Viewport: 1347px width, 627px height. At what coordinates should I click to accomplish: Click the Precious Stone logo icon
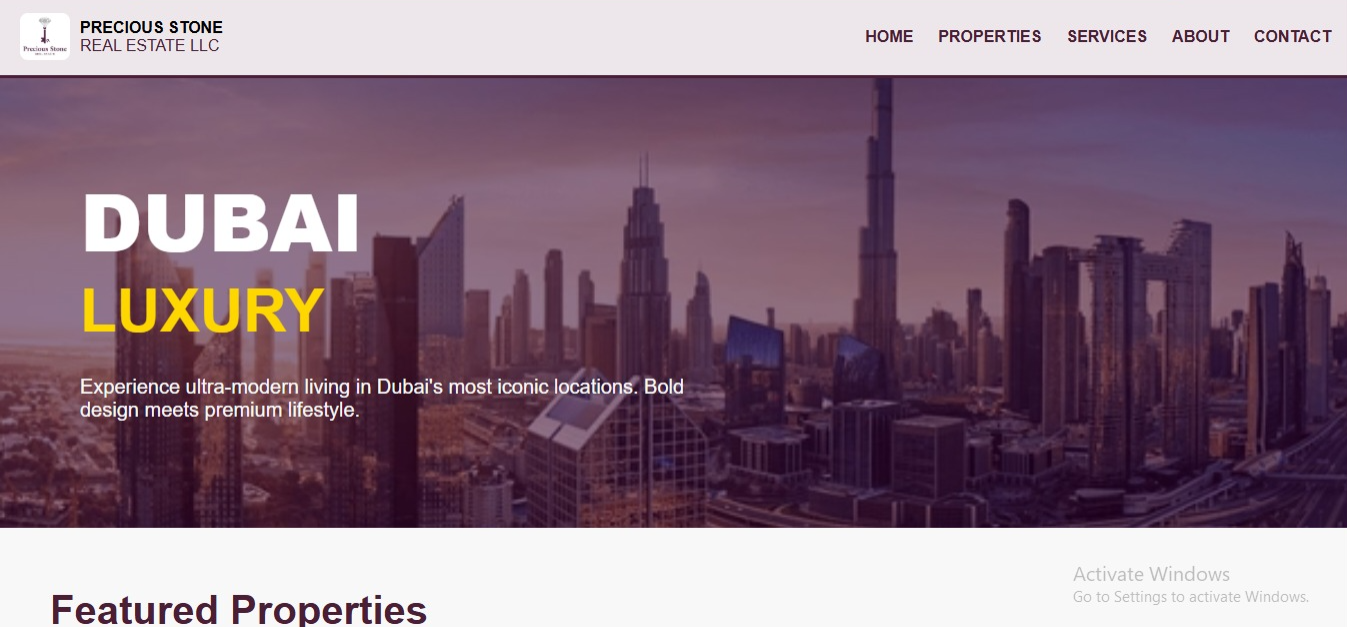(x=45, y=37)
